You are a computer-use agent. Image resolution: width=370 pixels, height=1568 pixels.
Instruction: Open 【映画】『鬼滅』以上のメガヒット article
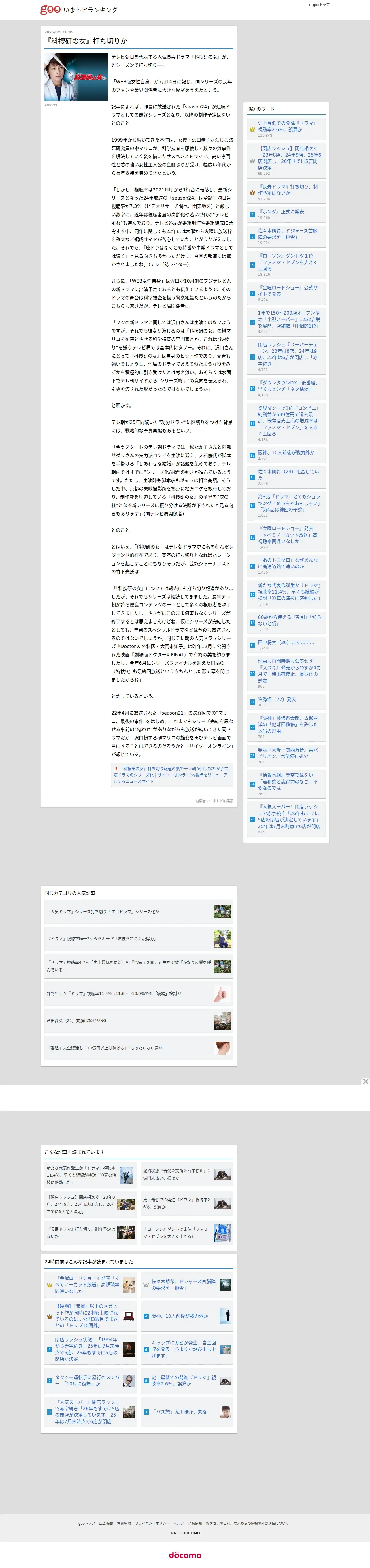(x=87, y=1316)
